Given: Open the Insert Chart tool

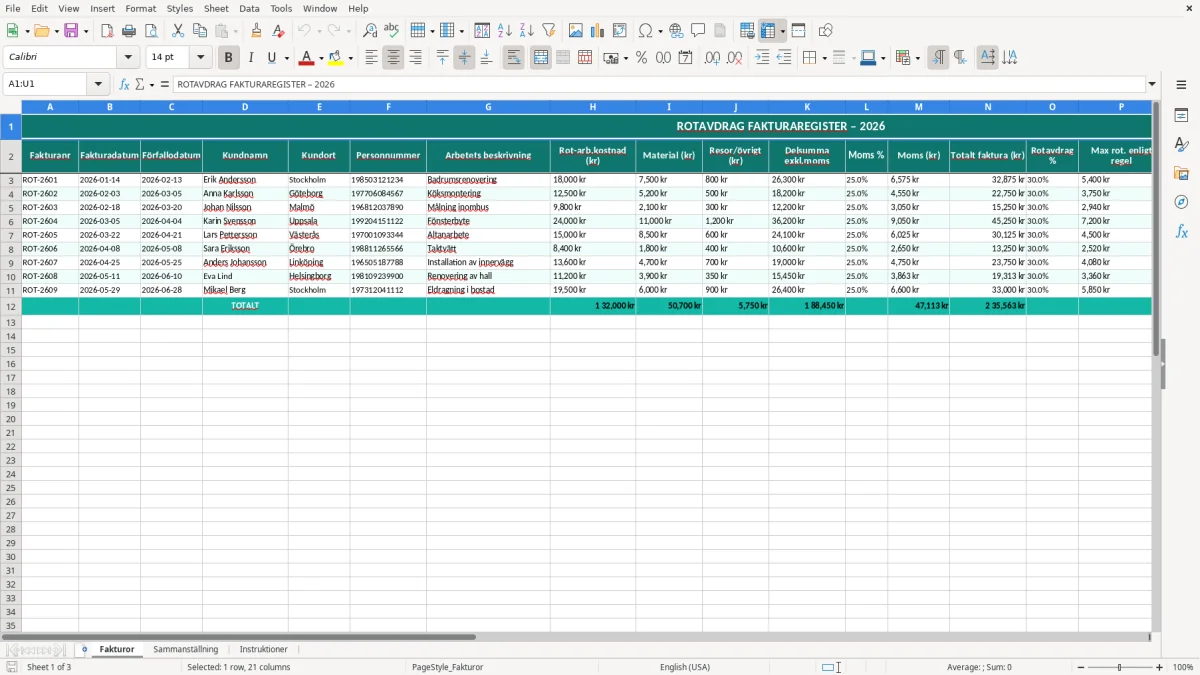Looking at the screenshot, I should (x=597, y=31).
